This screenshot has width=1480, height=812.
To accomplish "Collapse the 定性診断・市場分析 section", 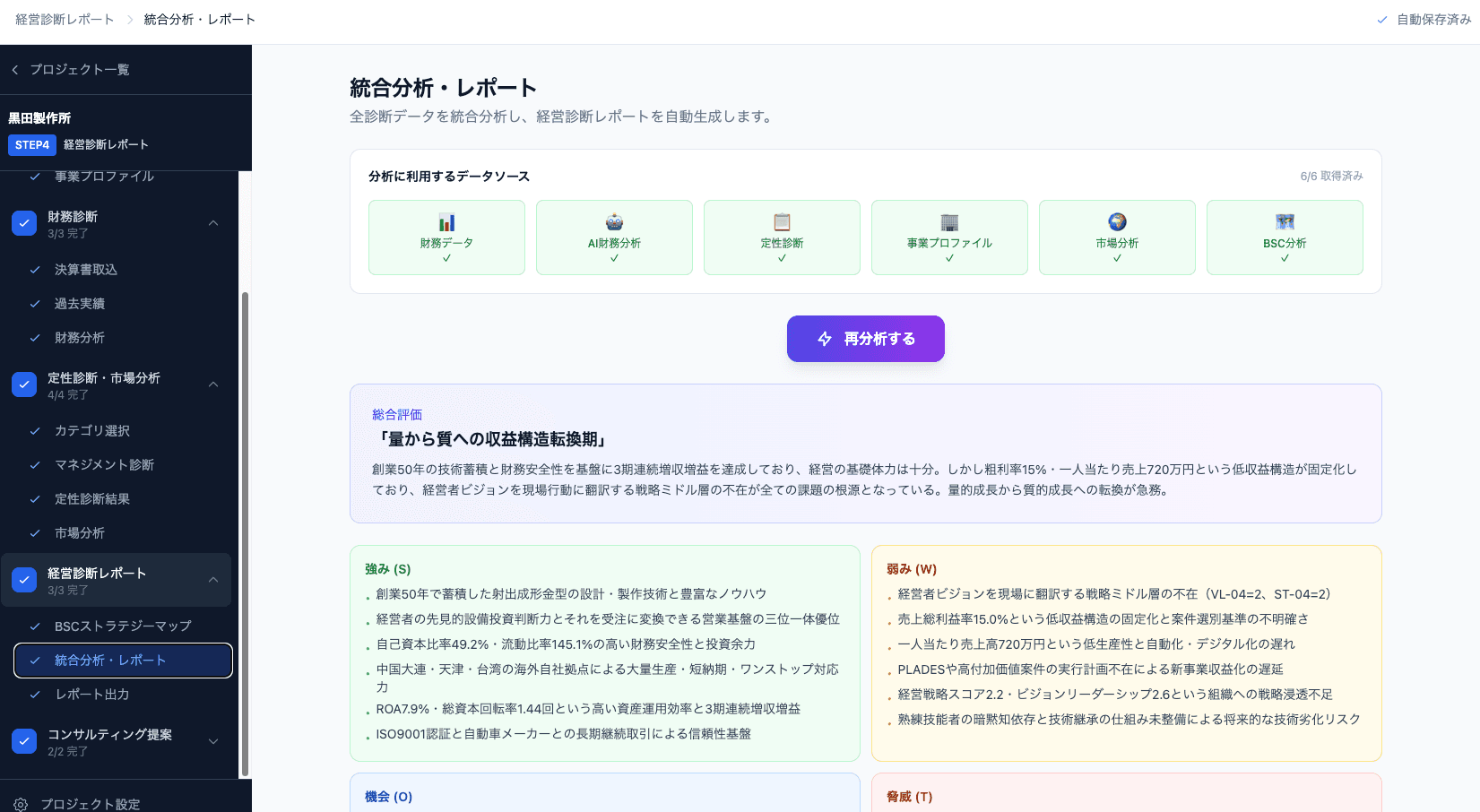I will [x=213, y=384].
